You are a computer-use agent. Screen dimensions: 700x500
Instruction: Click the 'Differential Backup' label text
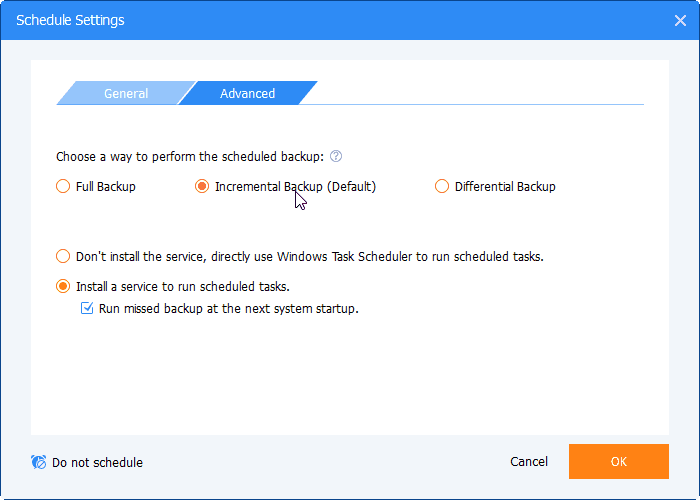505,186
